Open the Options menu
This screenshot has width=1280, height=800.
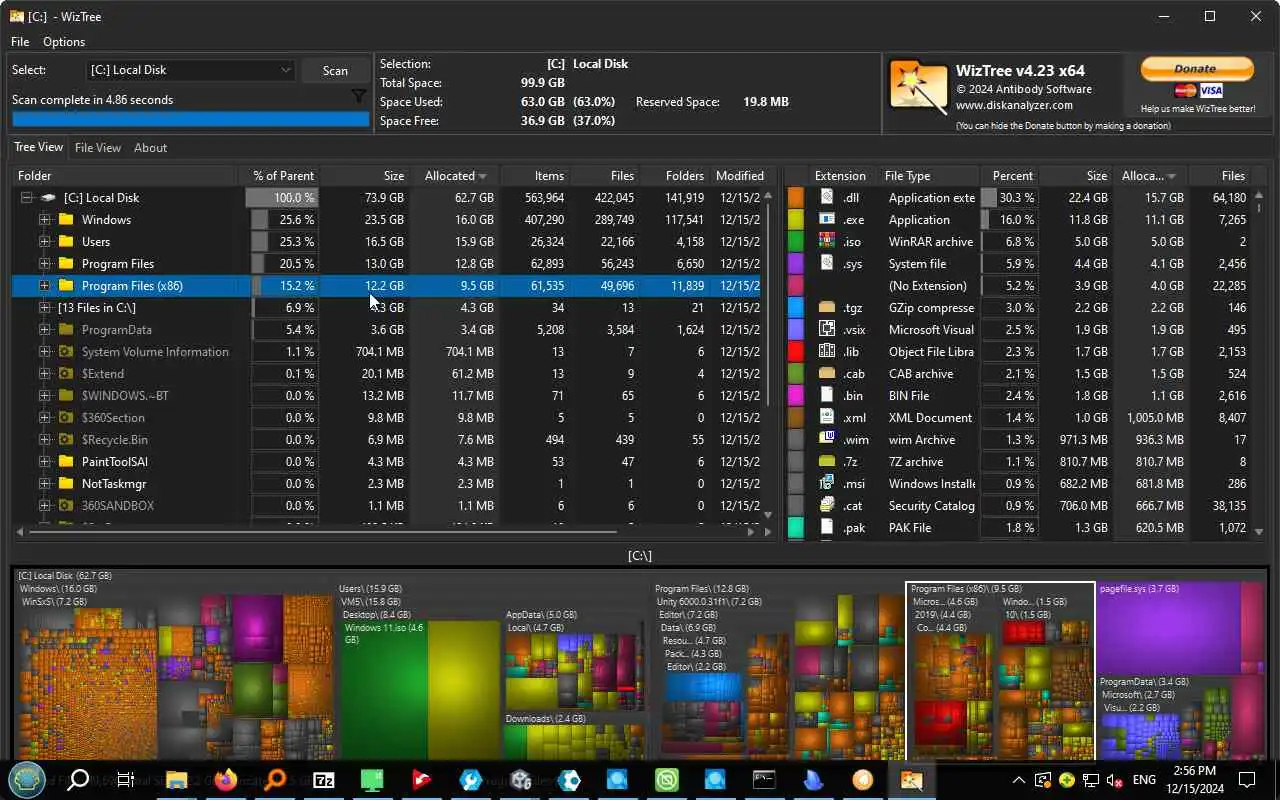pos(64,42)
